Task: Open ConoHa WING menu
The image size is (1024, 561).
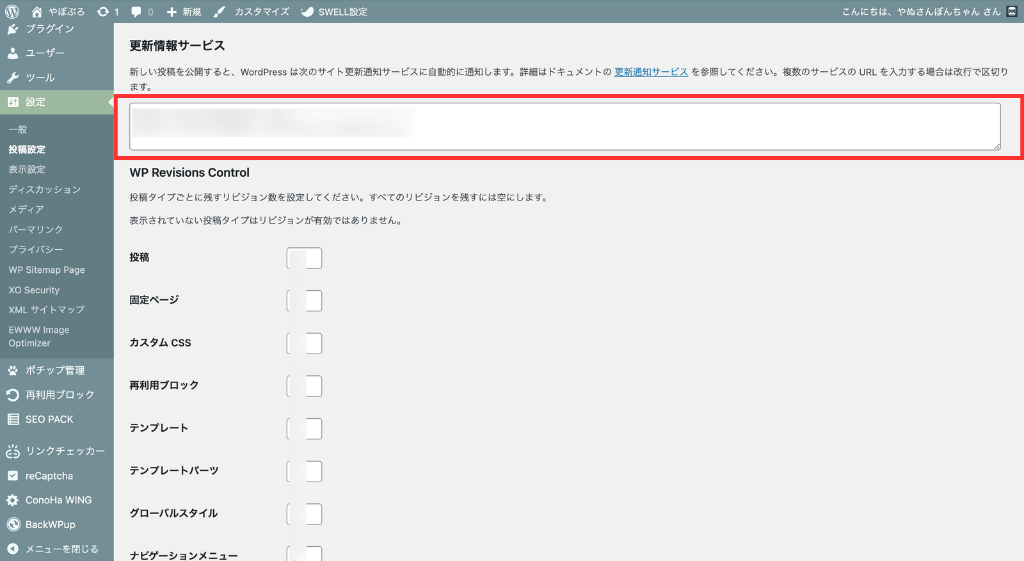Action: pyautogui.click(x=57, y=500)
